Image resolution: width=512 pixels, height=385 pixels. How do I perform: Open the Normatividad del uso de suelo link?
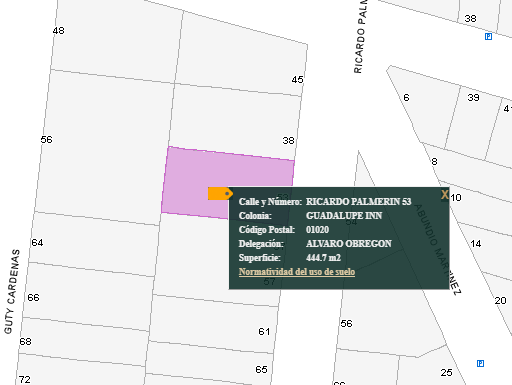point(297,272)
